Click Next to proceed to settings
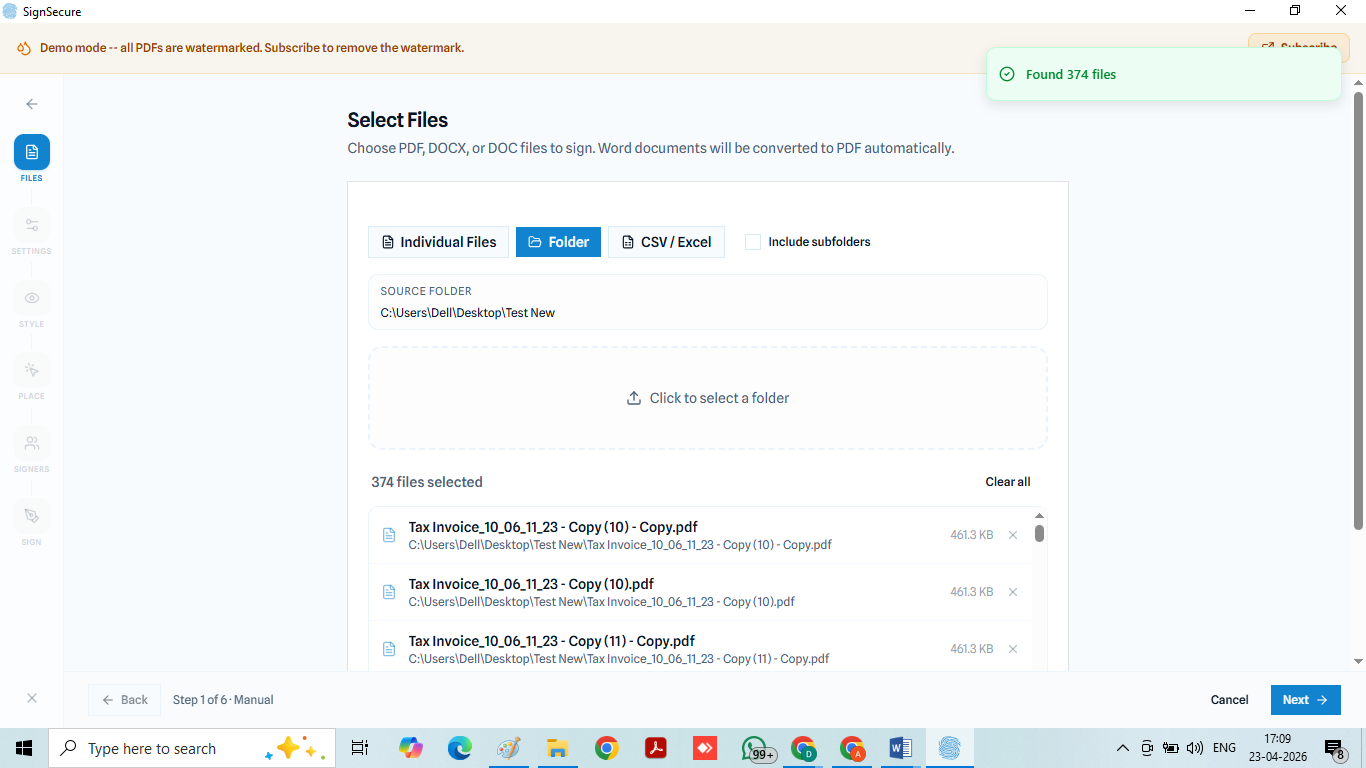This screenshot has width=1366, height=768. 1305,700
